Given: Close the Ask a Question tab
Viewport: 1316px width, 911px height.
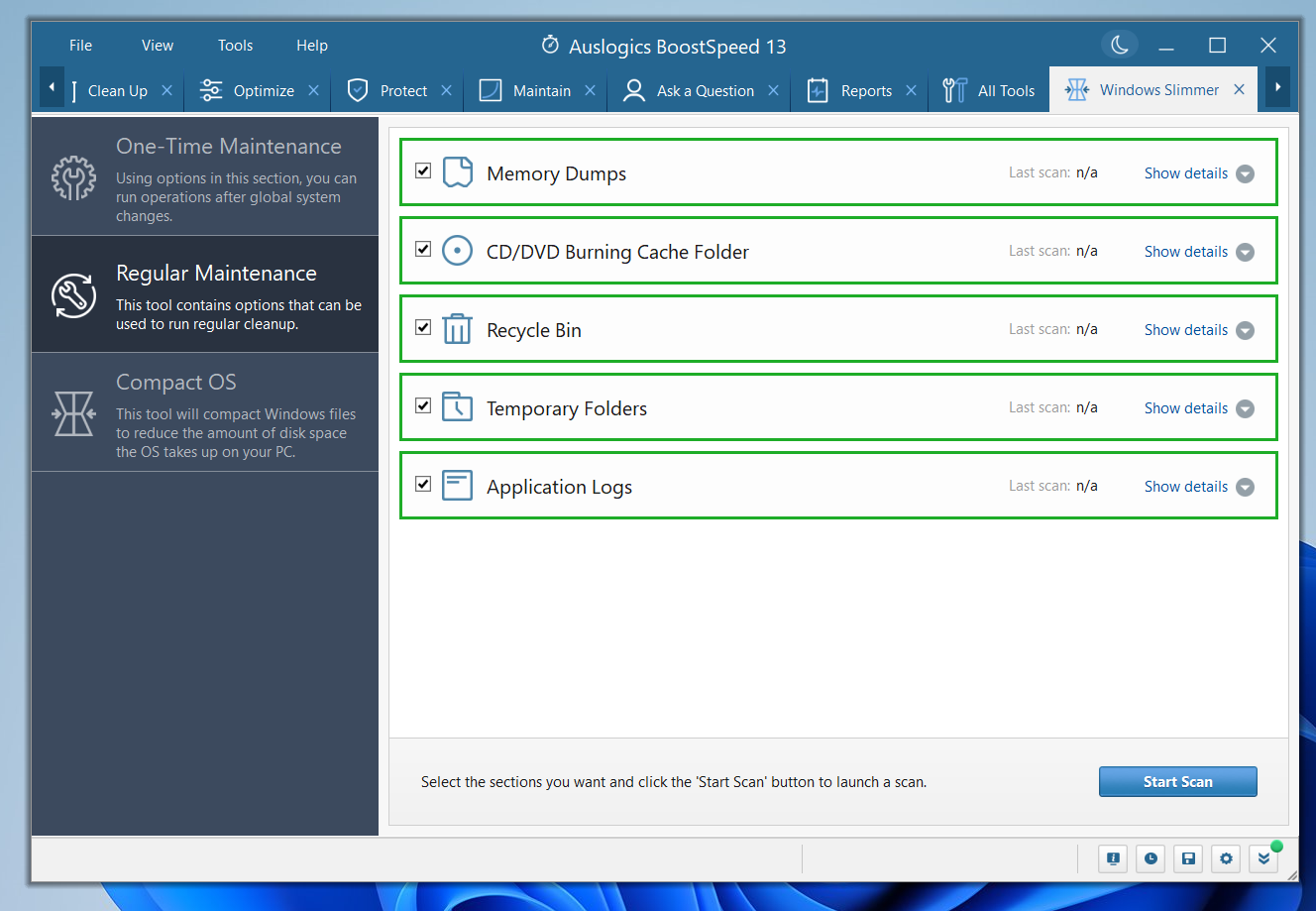Looking at the screenshot, I should coord(773,90).
